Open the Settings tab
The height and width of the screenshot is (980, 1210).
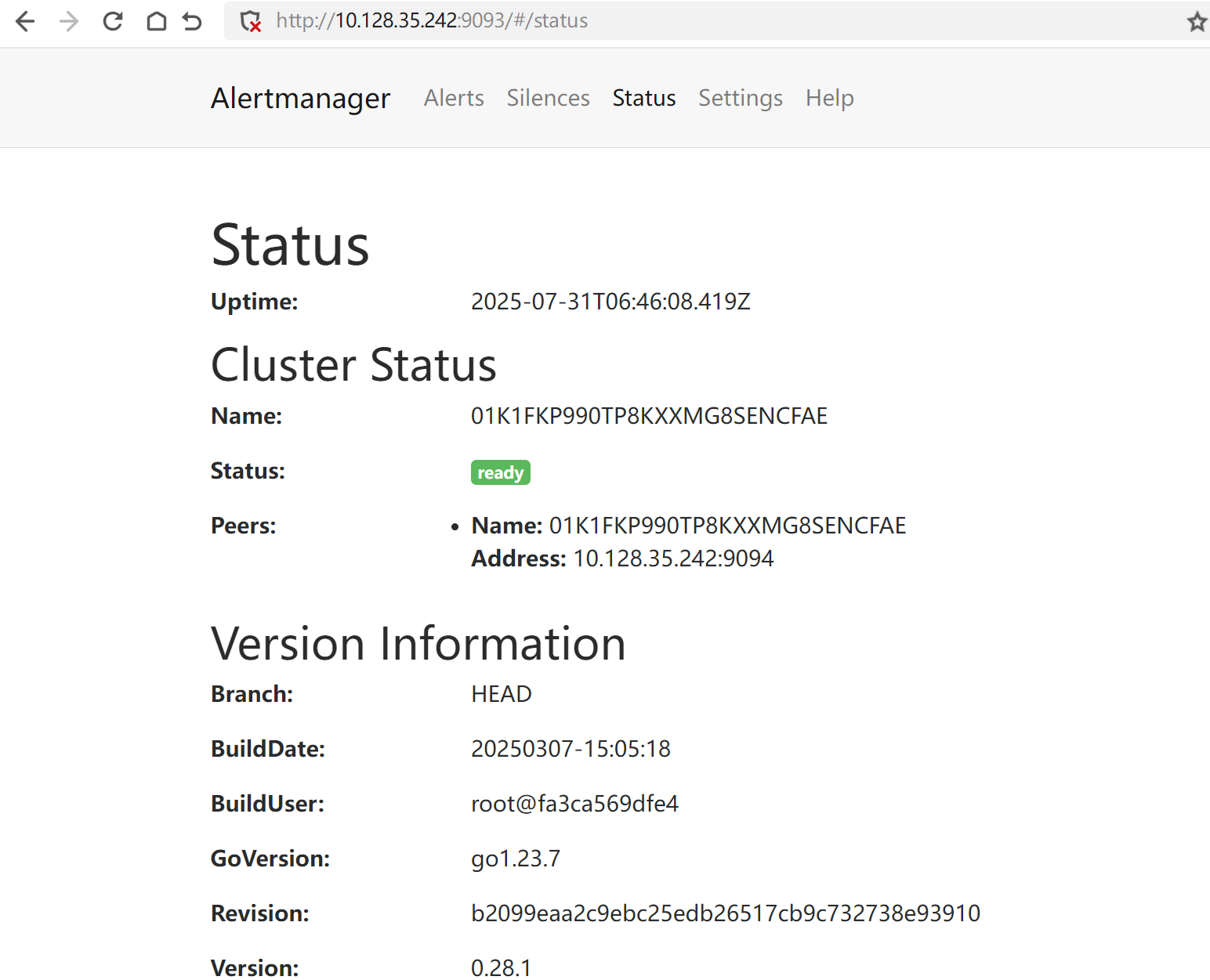pos(741,98)
